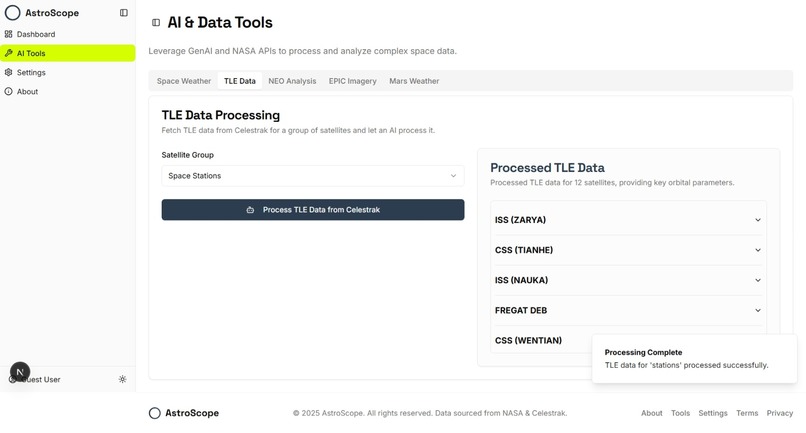Click the Dashboard grid icon

(x=8, y=34)
